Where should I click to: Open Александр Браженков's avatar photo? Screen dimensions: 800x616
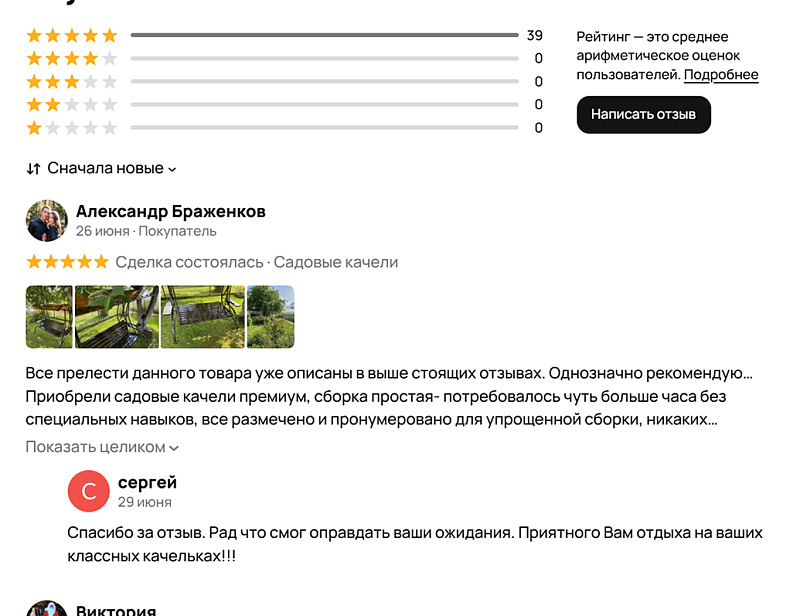(47, 220)
